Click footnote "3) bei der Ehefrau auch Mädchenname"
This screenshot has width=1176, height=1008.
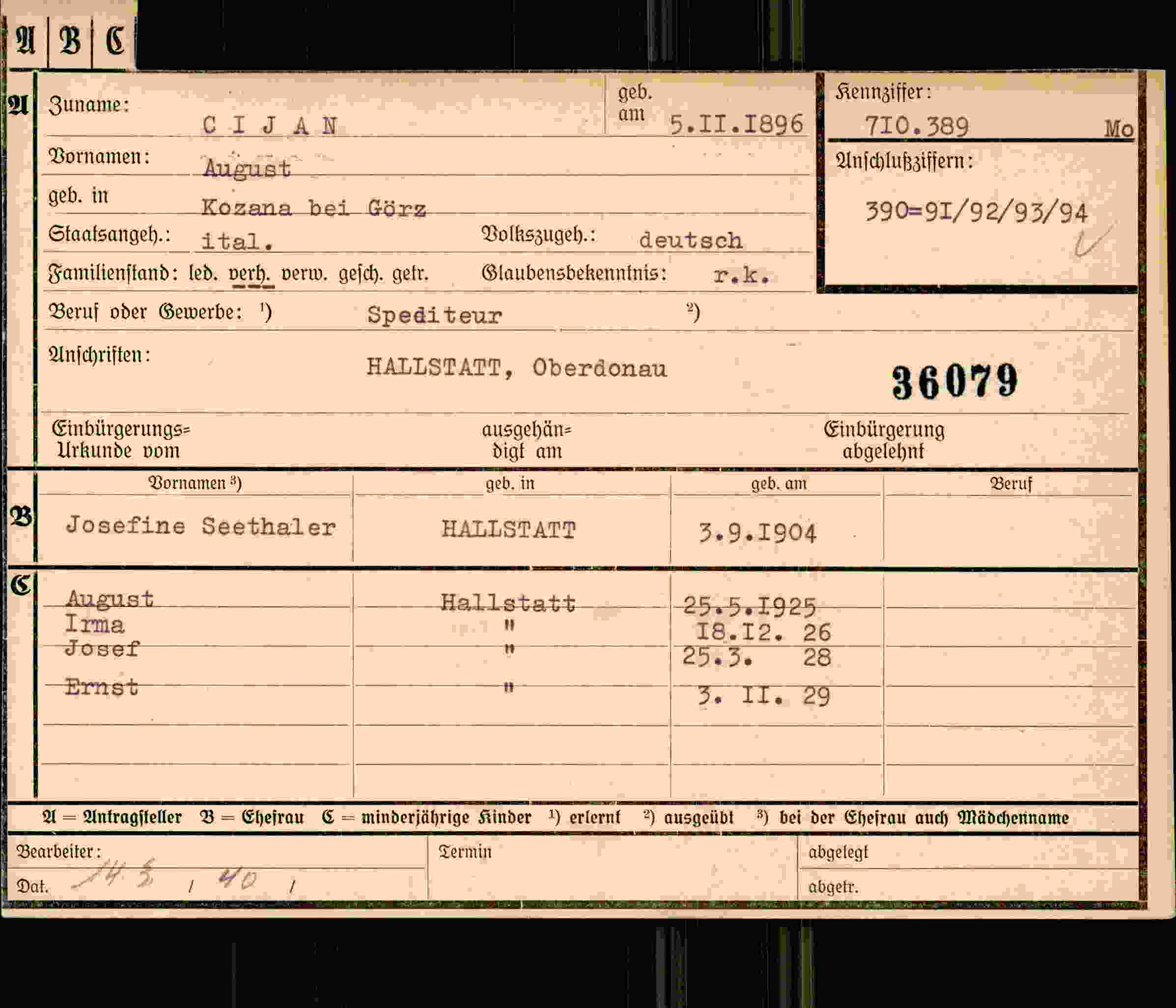(913, 817)
